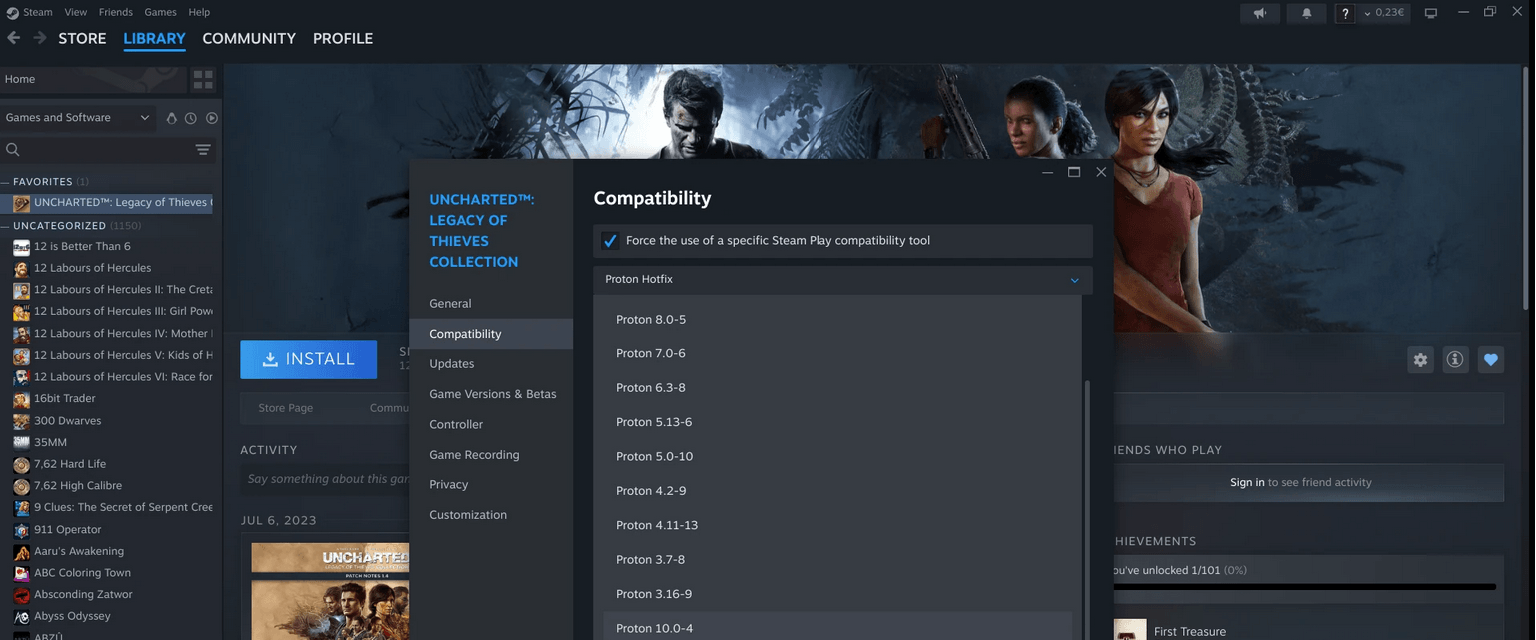Toggle the favorite heart icon
Image resolution: width=1536 pixels, height=640 pixels.
[x=1491, y=360]
